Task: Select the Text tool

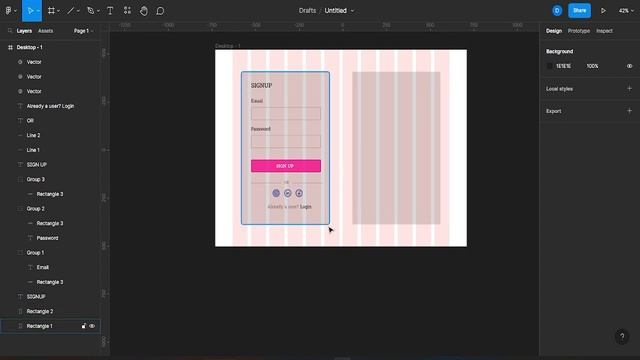Action: tap(110, 11)
